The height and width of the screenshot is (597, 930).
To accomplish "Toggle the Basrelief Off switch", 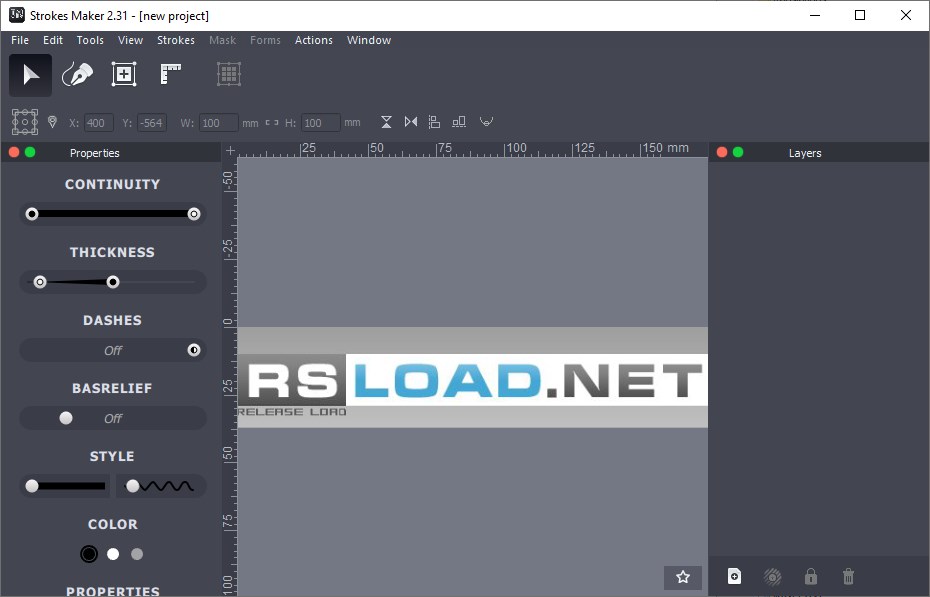I will (113, 419).
